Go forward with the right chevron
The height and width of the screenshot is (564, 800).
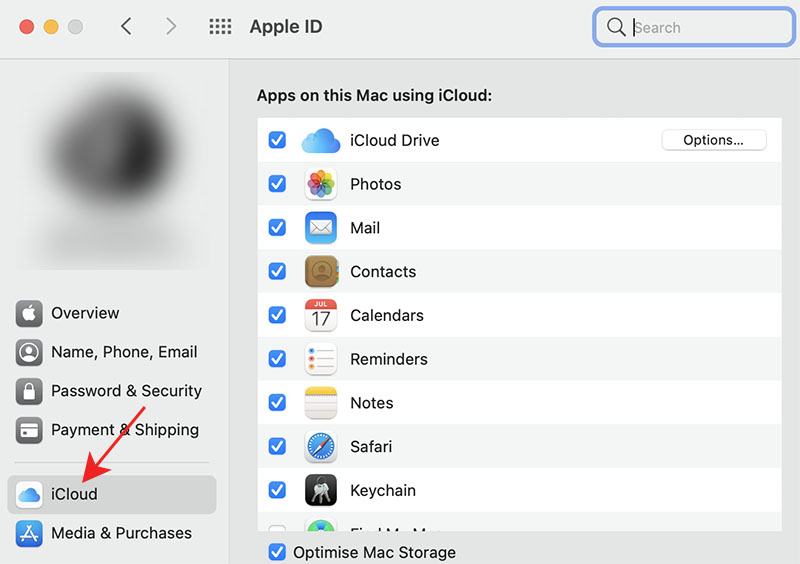tap(171, 26)
